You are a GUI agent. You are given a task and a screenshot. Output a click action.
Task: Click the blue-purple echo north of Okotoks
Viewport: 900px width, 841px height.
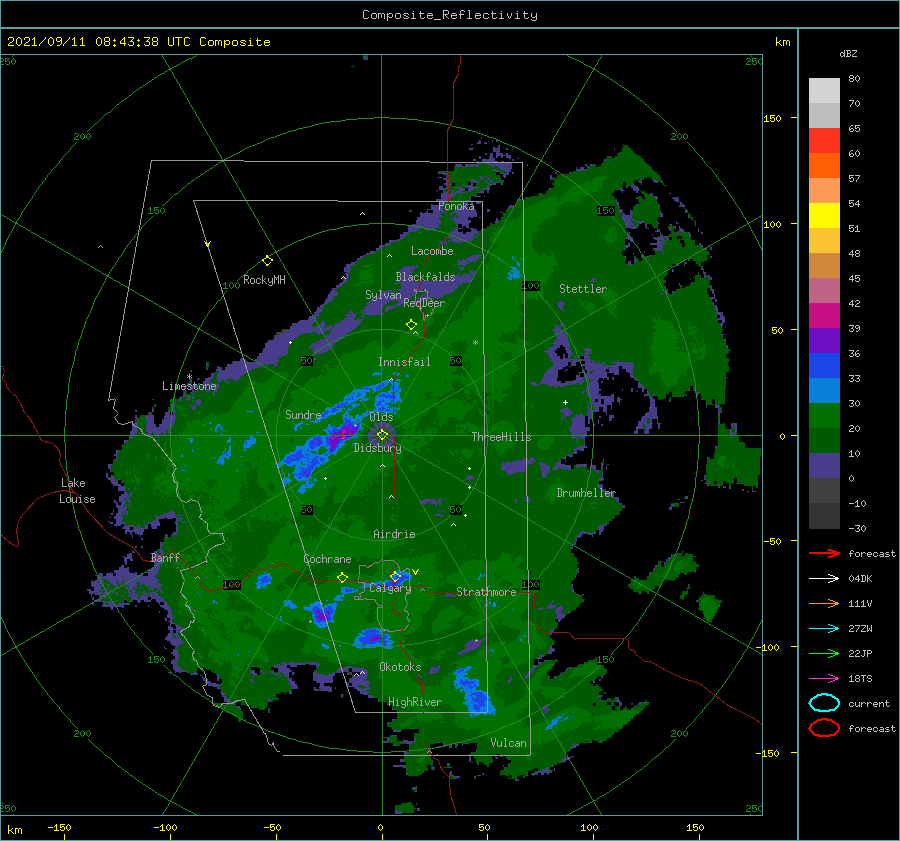tap(373, 638)
